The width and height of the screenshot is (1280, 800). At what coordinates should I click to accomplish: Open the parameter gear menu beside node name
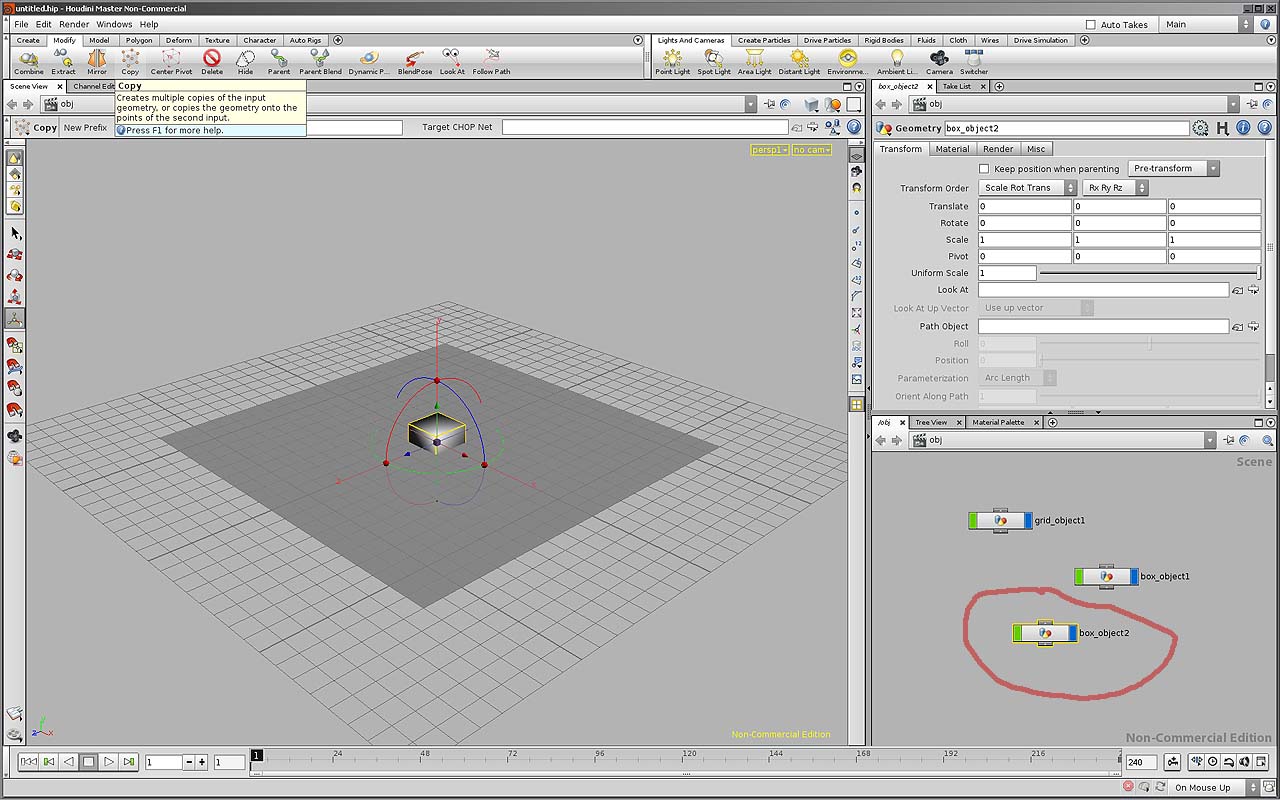[1201, 128]
